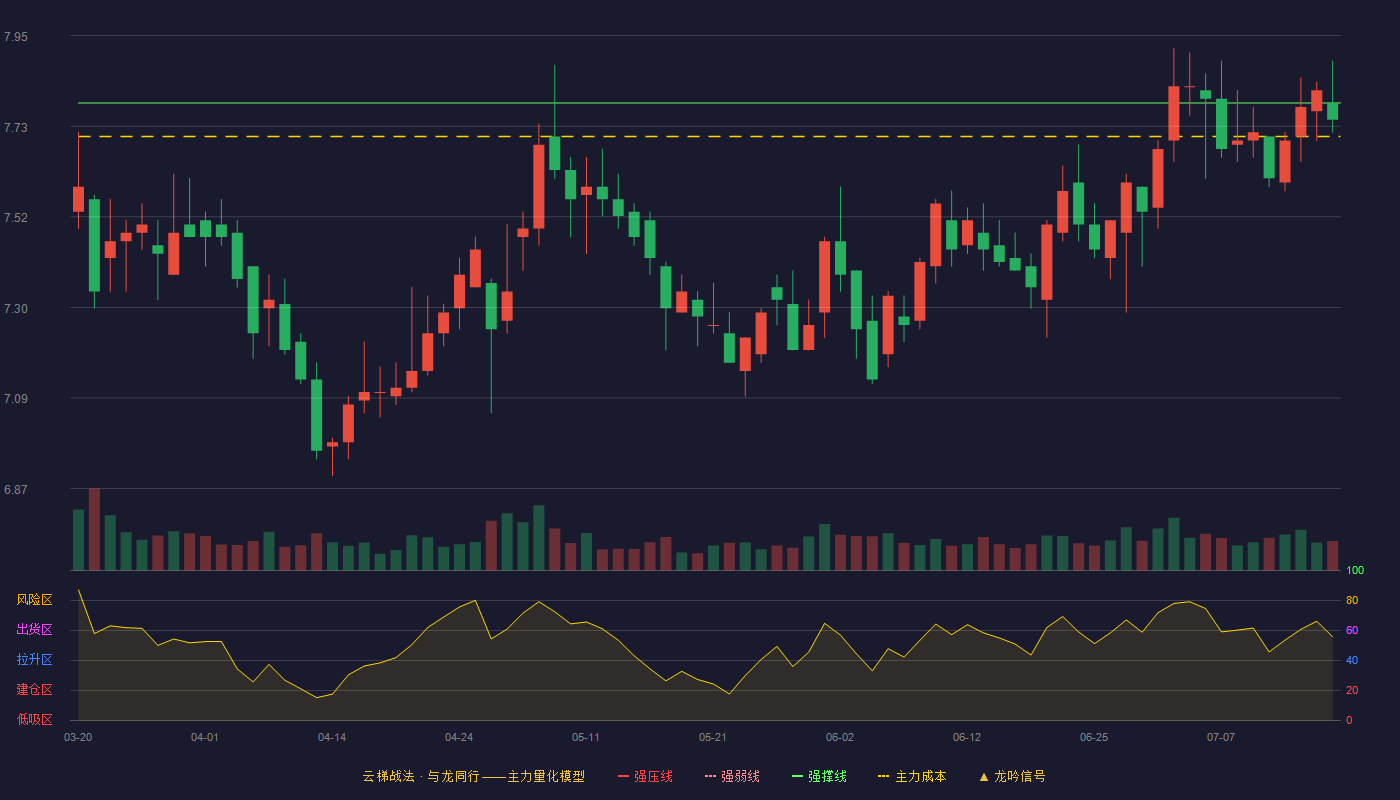Click the 7.73 price axis label
1400x800 pixels.
point(16,128)
